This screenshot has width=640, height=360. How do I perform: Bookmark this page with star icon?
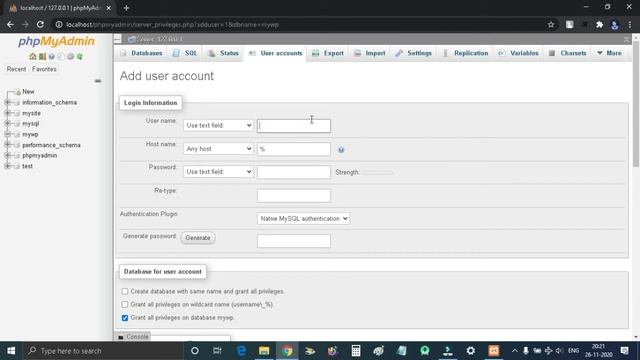pyautogui.click(x=551, y=24)
